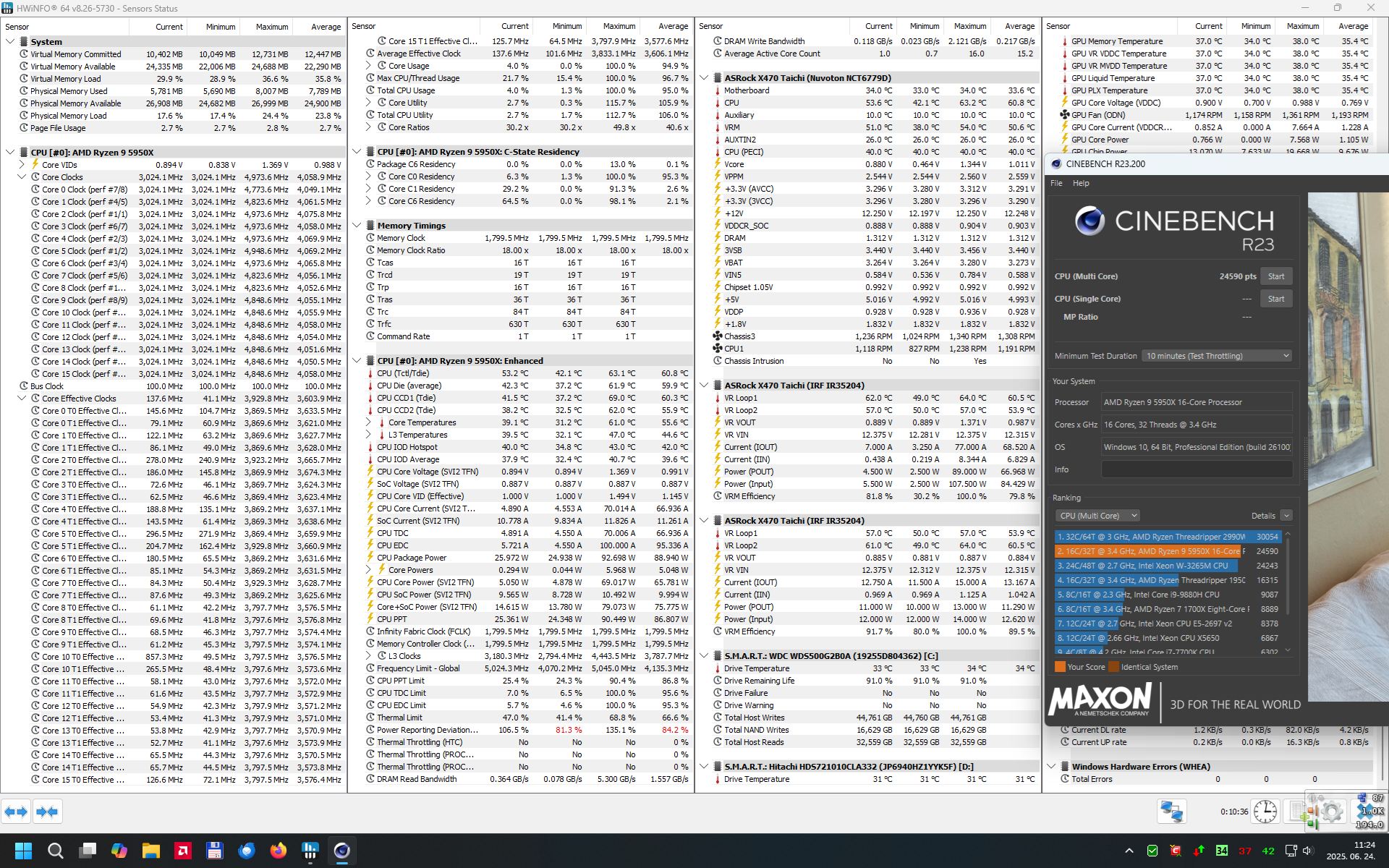Open Minimum Test Duration dropdown in Cinebench
This screenshot has width=1389, height=868.
point(1217,356)
